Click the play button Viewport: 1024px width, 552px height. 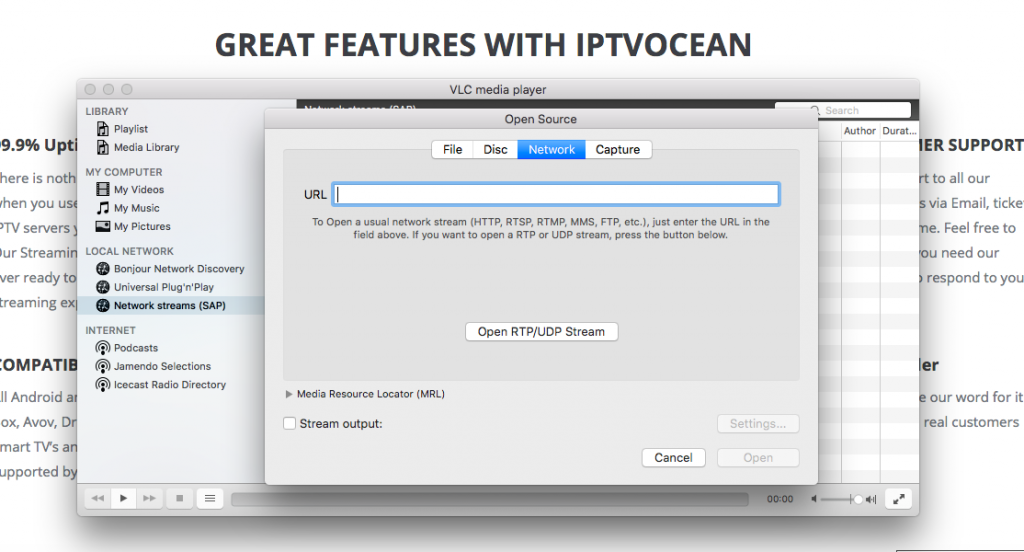click(123, 498)
